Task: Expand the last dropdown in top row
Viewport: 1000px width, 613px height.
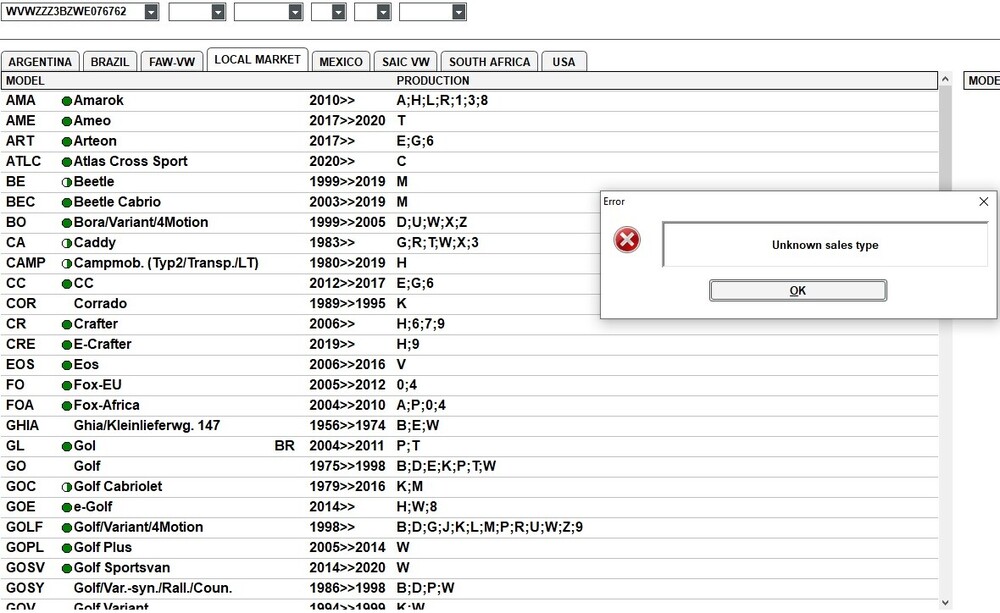Action: pyautogui.click(x=458, y=12)
